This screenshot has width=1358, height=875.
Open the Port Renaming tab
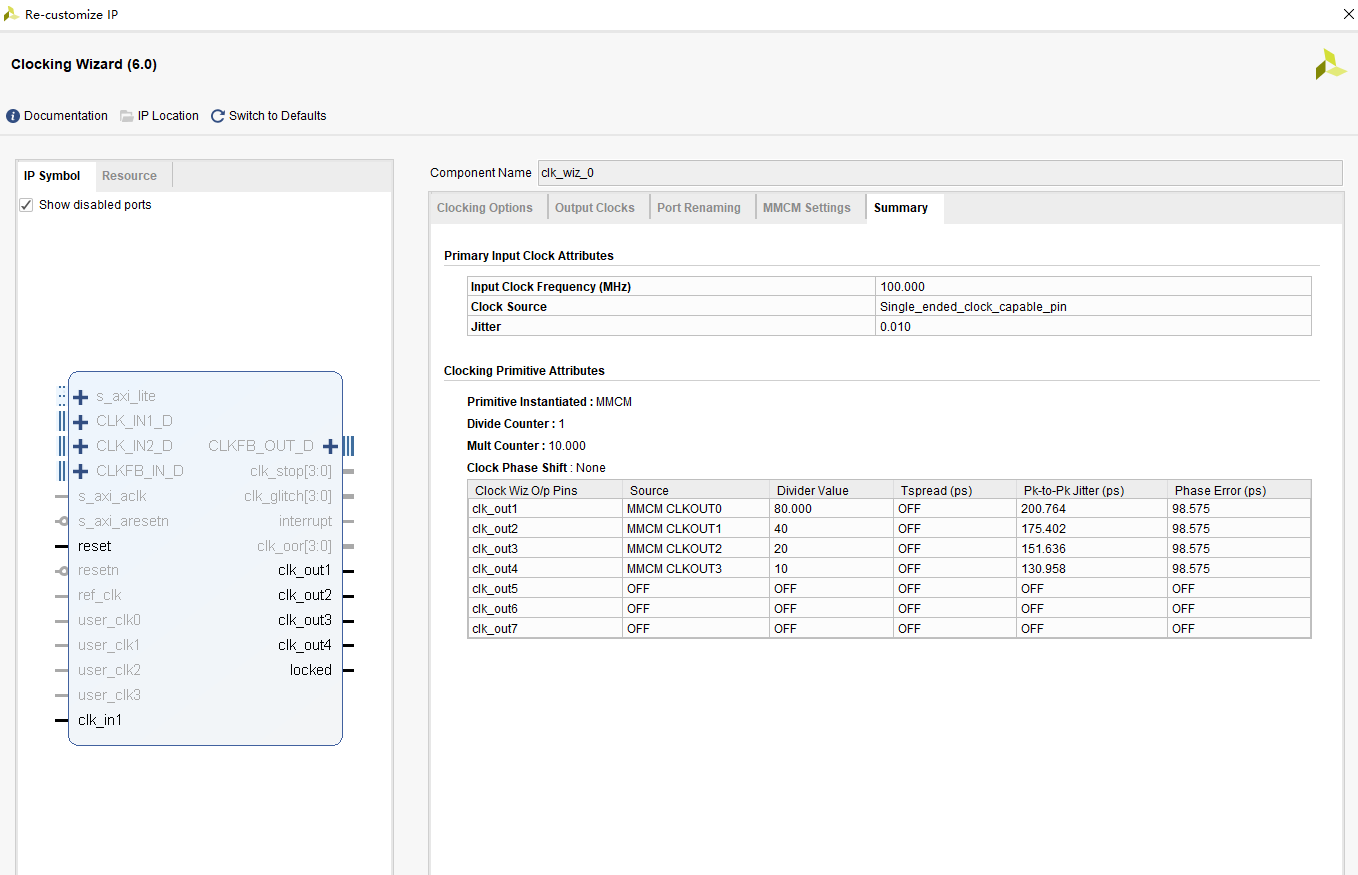[x=699, y=208]
